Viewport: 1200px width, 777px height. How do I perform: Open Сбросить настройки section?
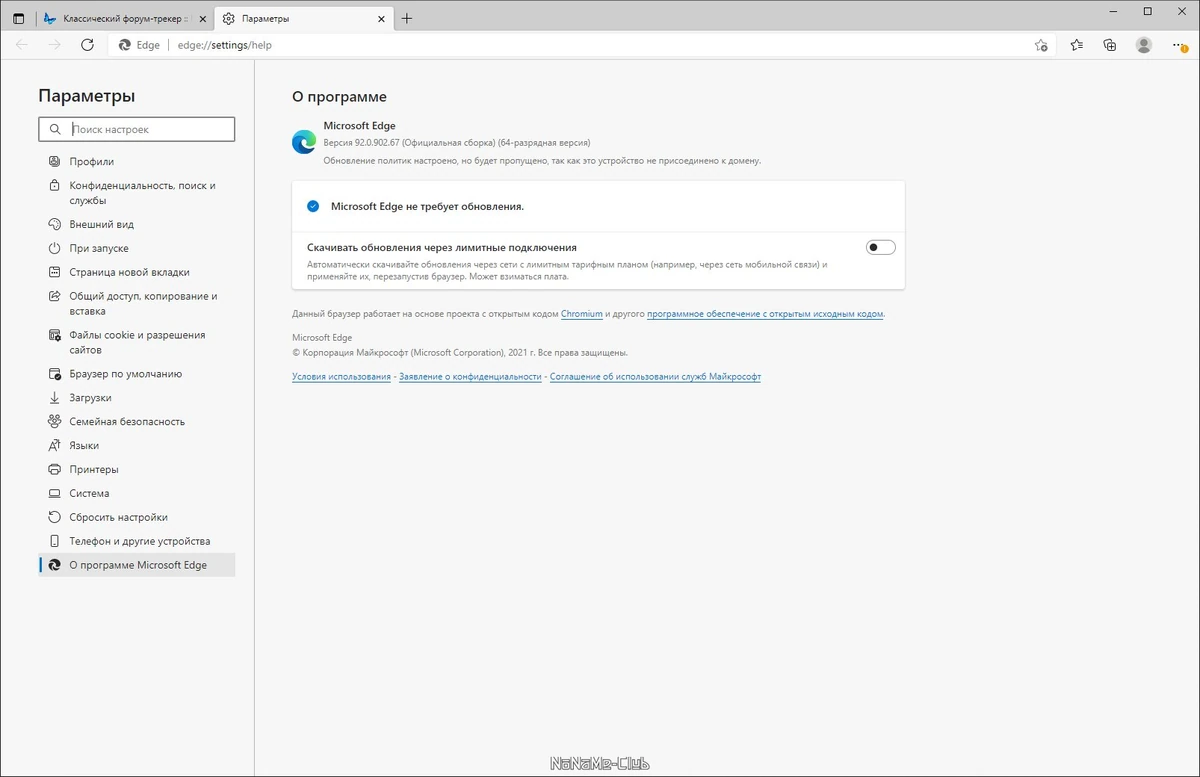point(137,517)
